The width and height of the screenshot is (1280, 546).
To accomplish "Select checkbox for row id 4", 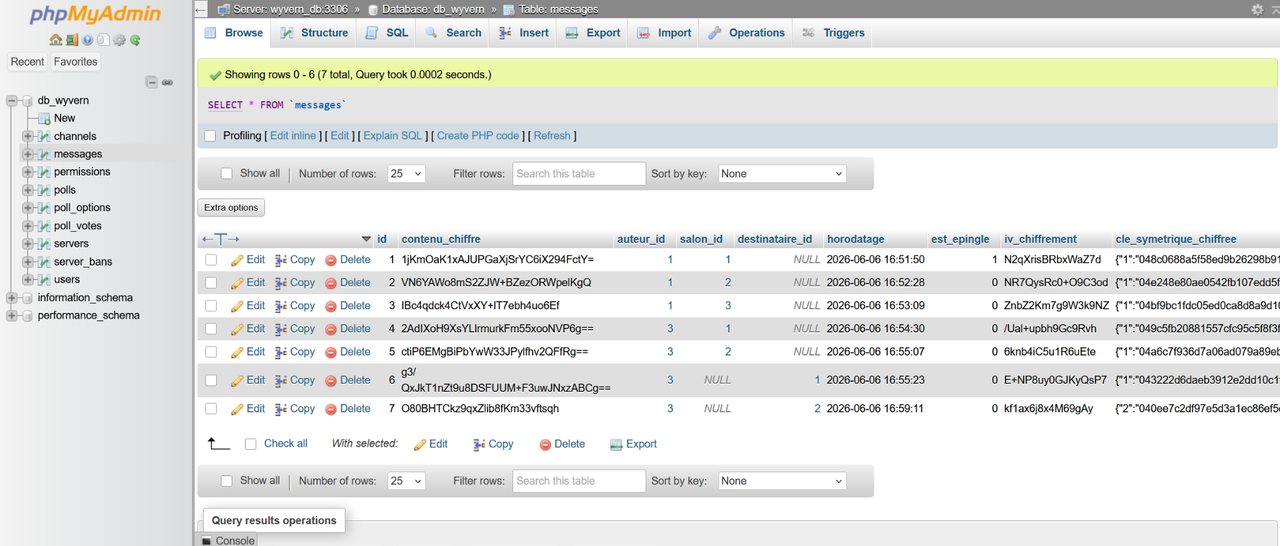I will coord(211,329).
